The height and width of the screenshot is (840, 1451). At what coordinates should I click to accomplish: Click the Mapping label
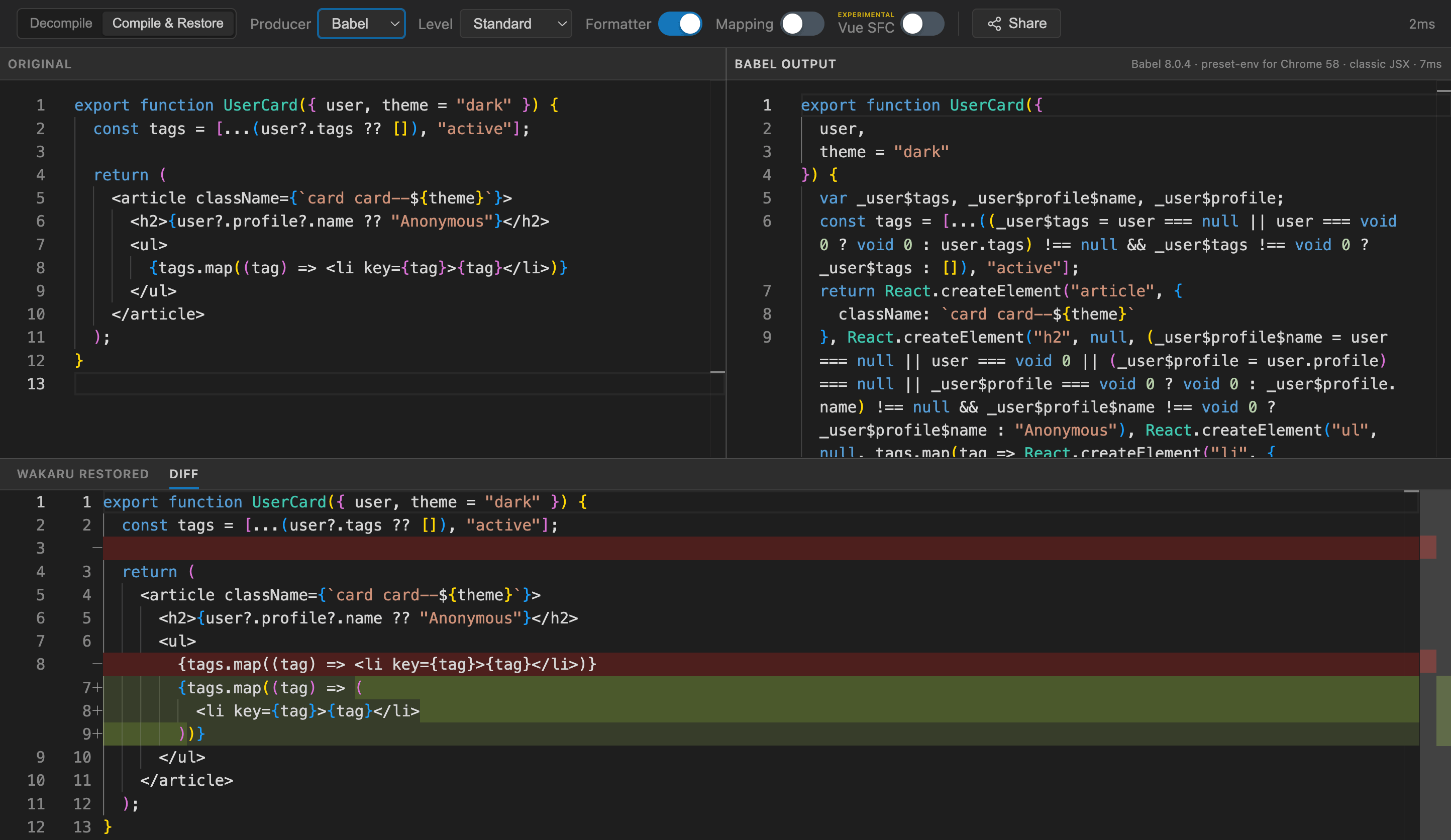[x=744, y=24]
